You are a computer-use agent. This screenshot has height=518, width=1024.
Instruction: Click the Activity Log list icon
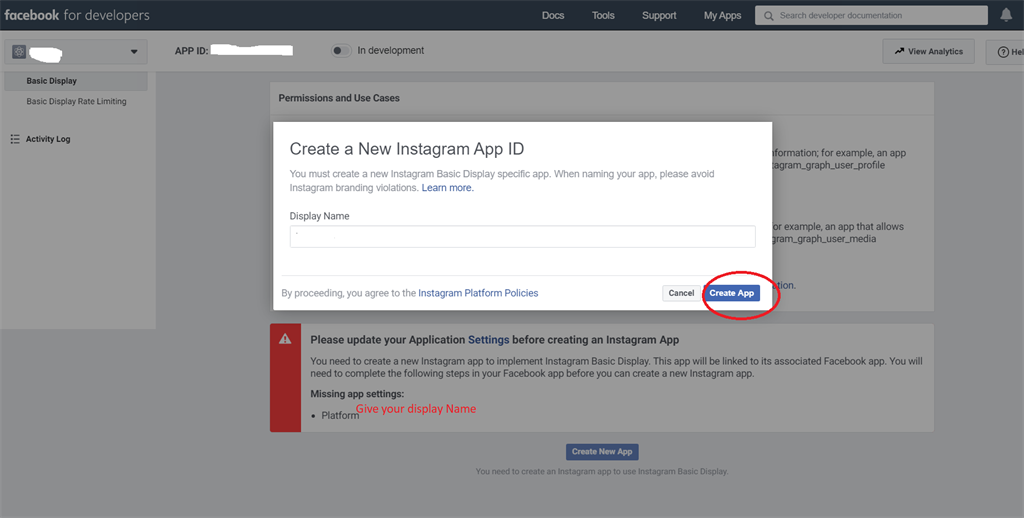tap(15, 139)
